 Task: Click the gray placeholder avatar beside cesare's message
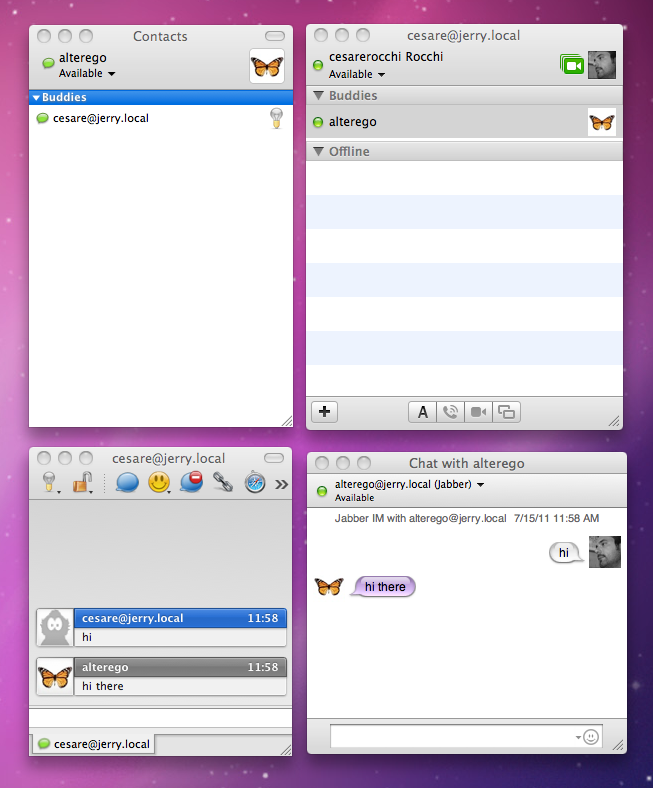pyautogui.click(x=55, y=627)
